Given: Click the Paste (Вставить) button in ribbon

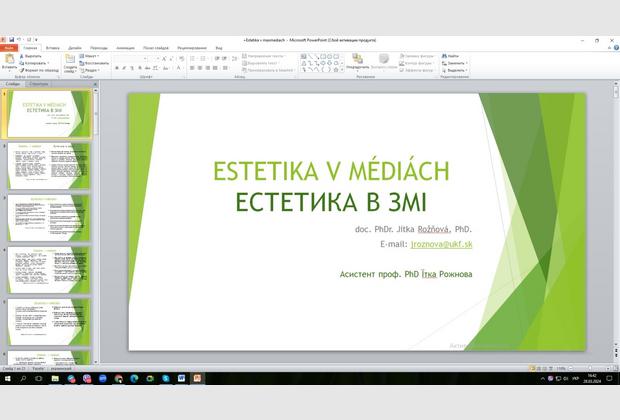Looking at the screenshot, I should click(x=9, y=62).
